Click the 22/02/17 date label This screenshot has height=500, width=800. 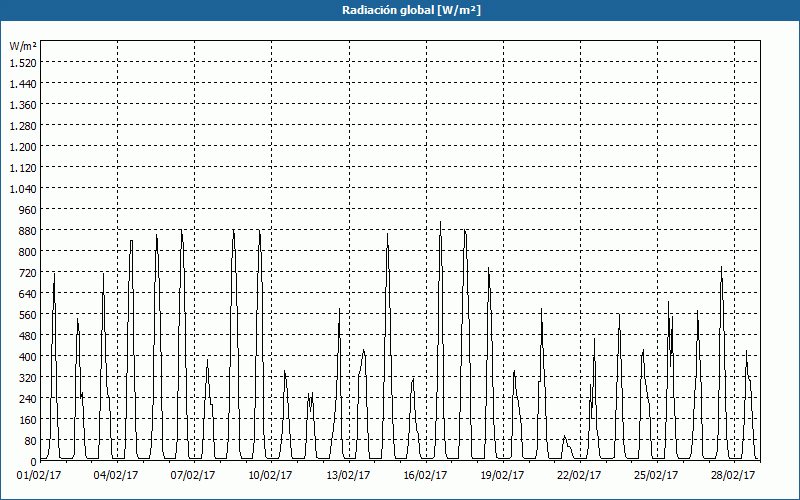pyautogui.click(x=579, y=476)
